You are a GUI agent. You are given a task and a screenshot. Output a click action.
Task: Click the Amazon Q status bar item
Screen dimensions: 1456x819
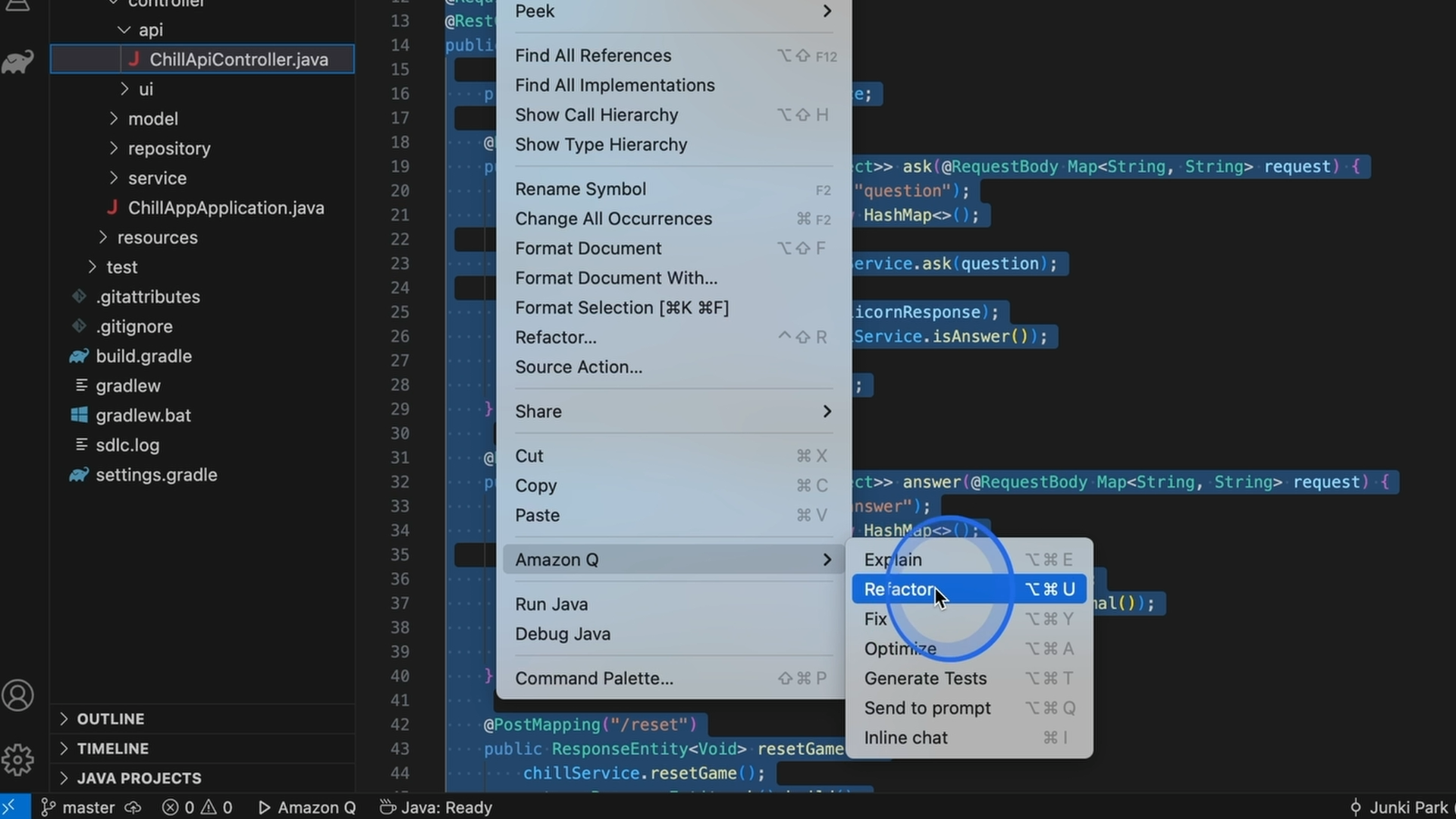tap(307, 808)
